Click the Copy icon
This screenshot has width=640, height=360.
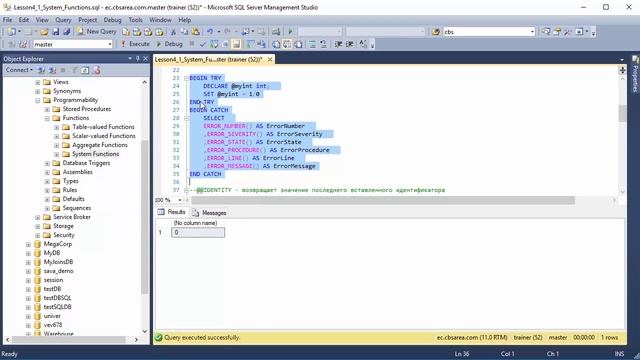tap(184, 31)
